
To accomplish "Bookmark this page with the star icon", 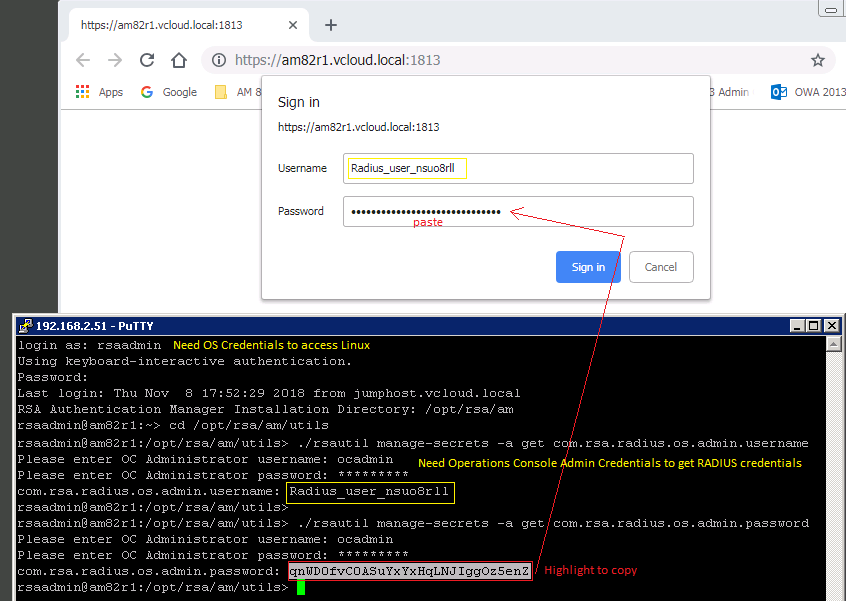I will click(818, 60).
